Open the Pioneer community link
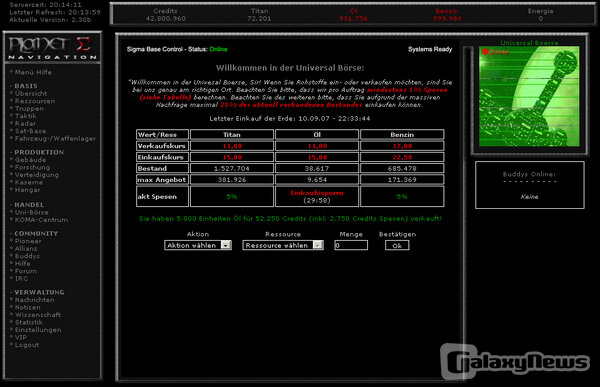 click(28, 241)
